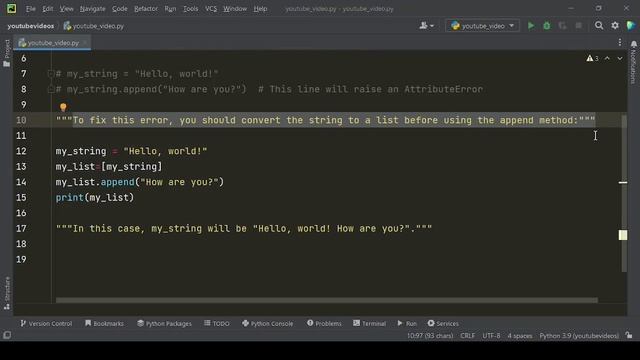
Task: Collapse comment fold marker on line 7
Action: [x=51, y=74]
